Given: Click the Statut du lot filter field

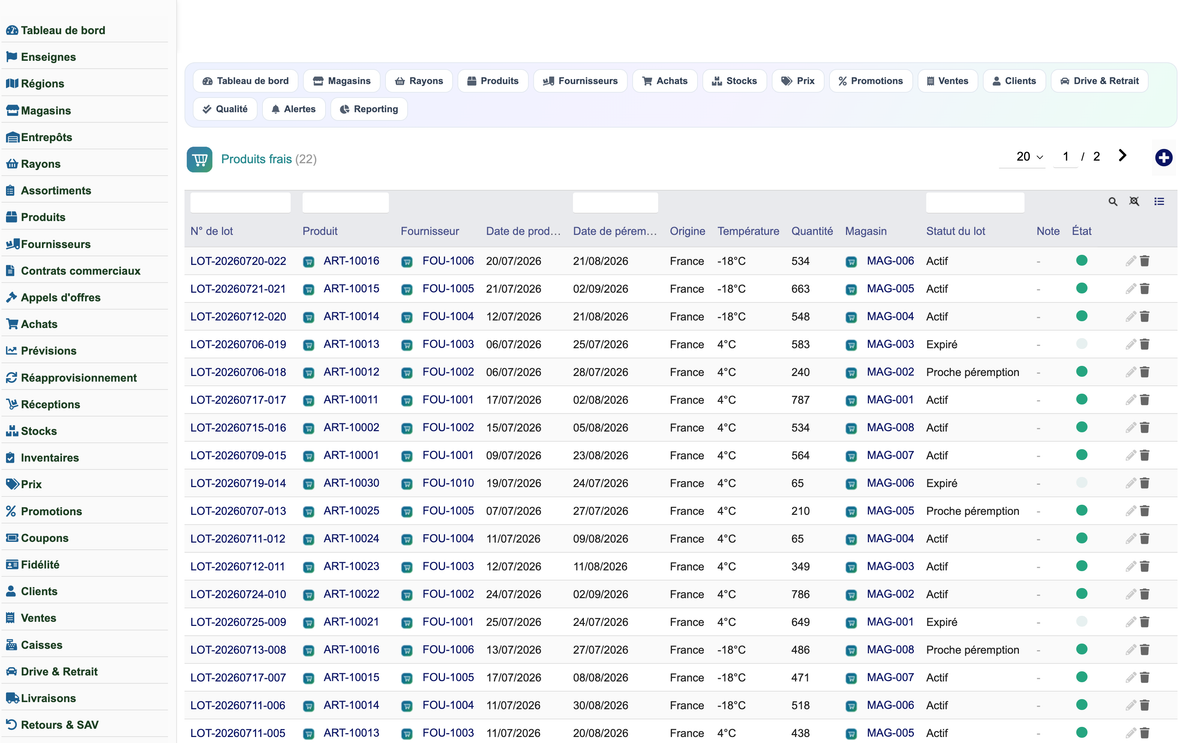Looking at the screenshot, I should click(x=975, y=202).
